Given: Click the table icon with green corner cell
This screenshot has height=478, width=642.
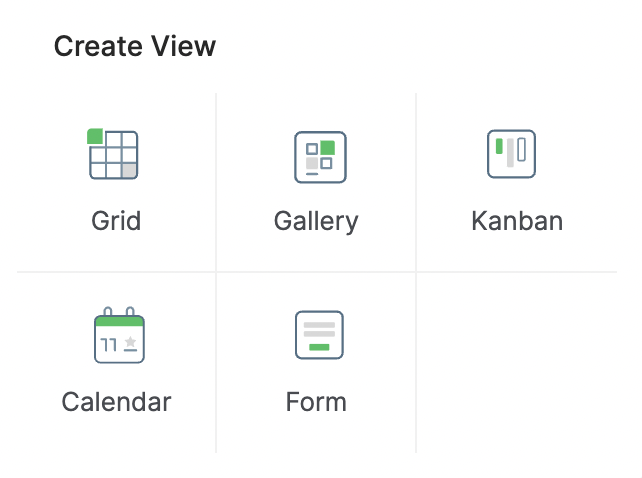Looking at the screenshot, I should [x=114, y=155].
